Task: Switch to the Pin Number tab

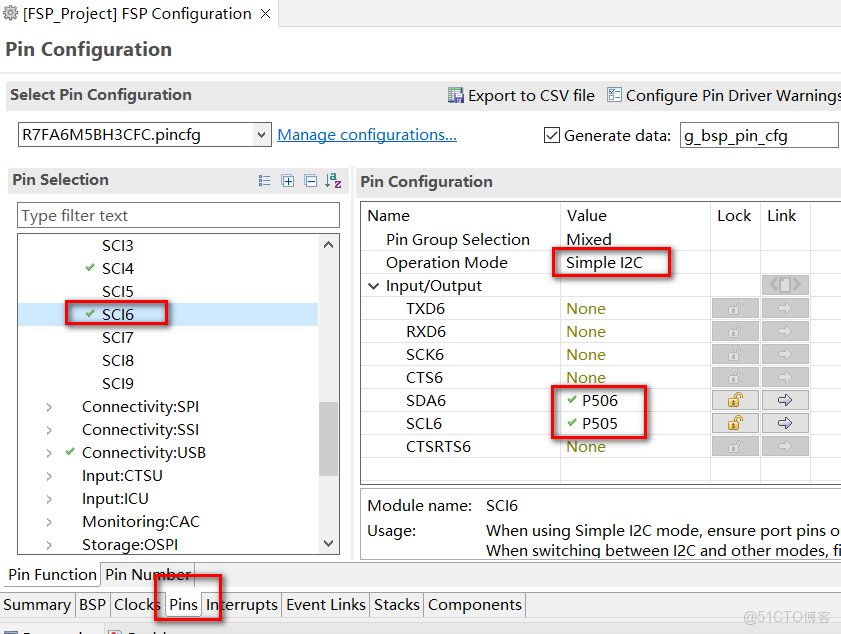Action: click(x=147, y=574)
